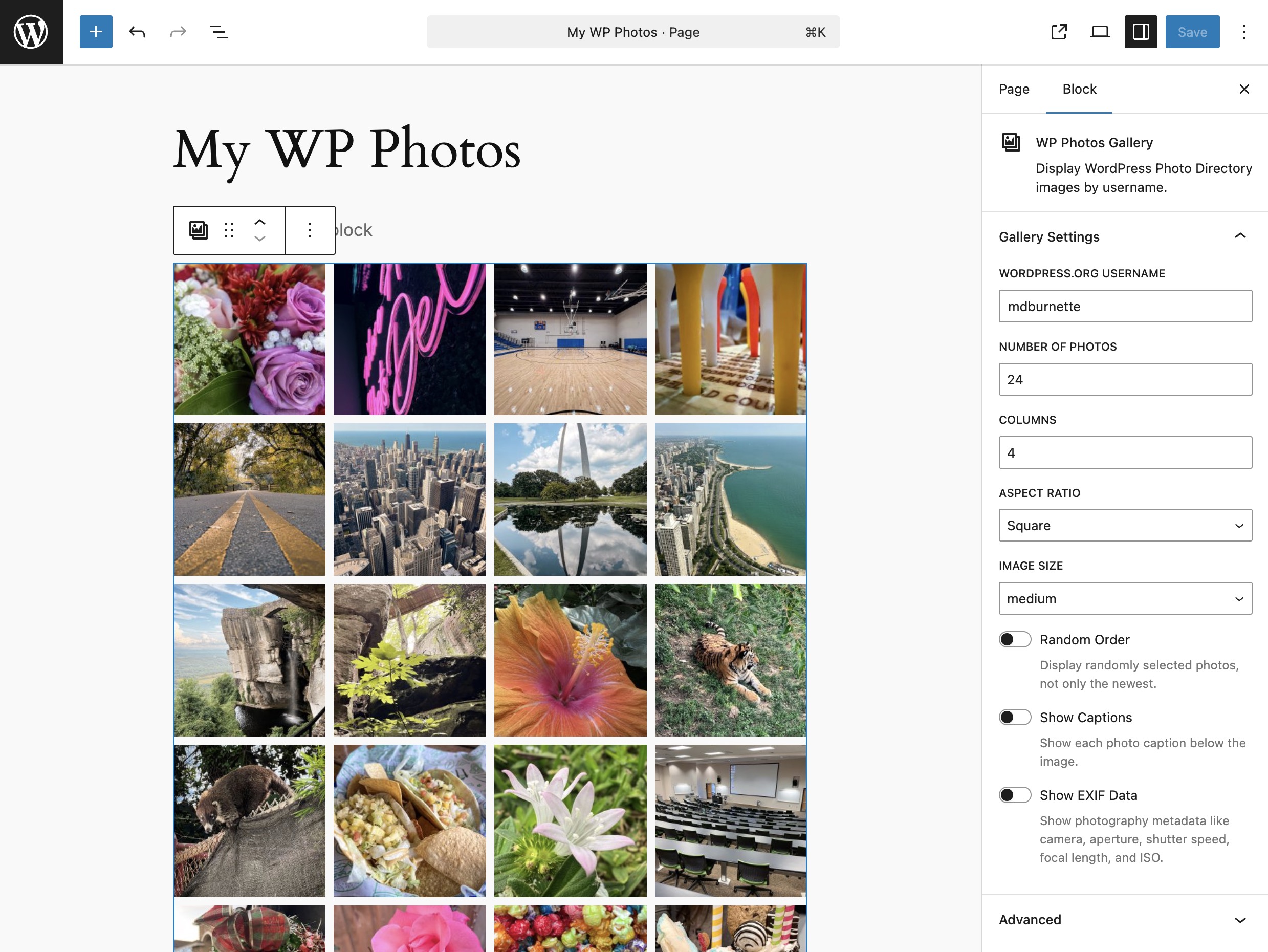1268x952 pixels.
Task: Click the Undo arrow icon
Action: 137,32
